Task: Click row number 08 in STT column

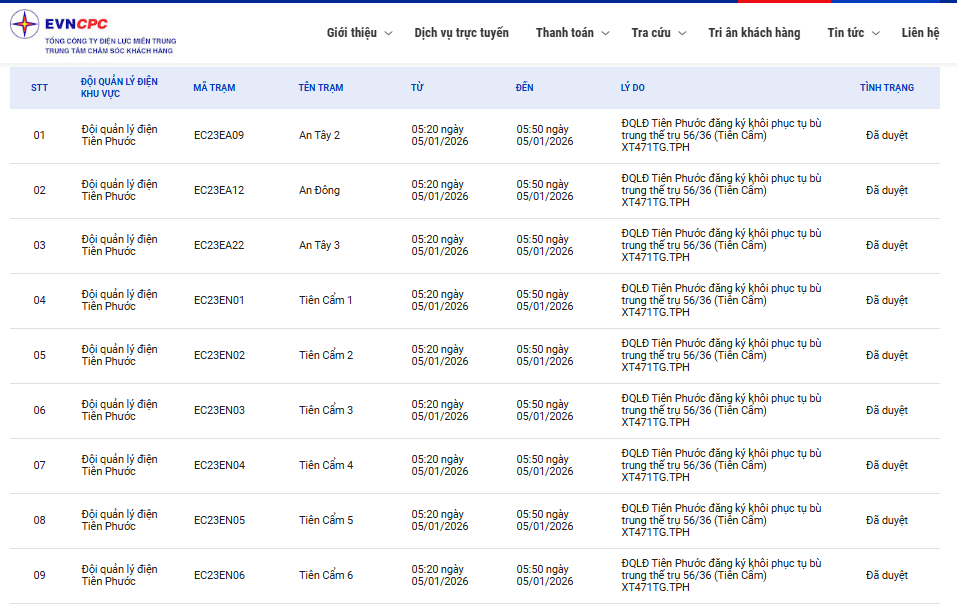Action: click(40, 520)
